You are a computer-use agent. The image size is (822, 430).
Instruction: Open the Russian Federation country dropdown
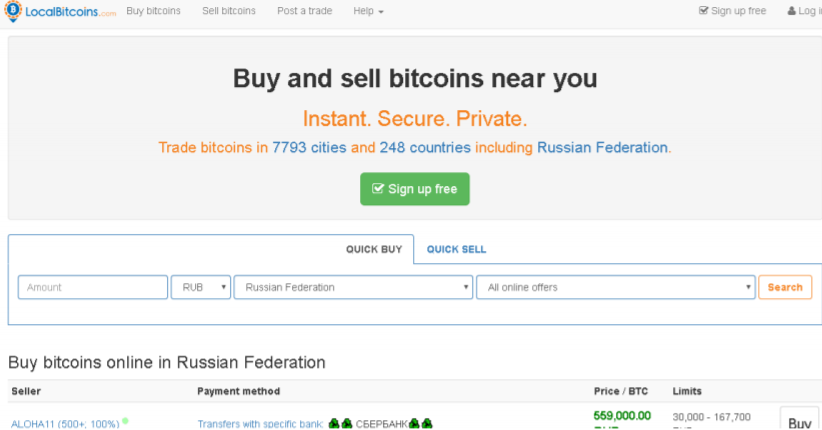pyautogui.click(x=353, y=287)
